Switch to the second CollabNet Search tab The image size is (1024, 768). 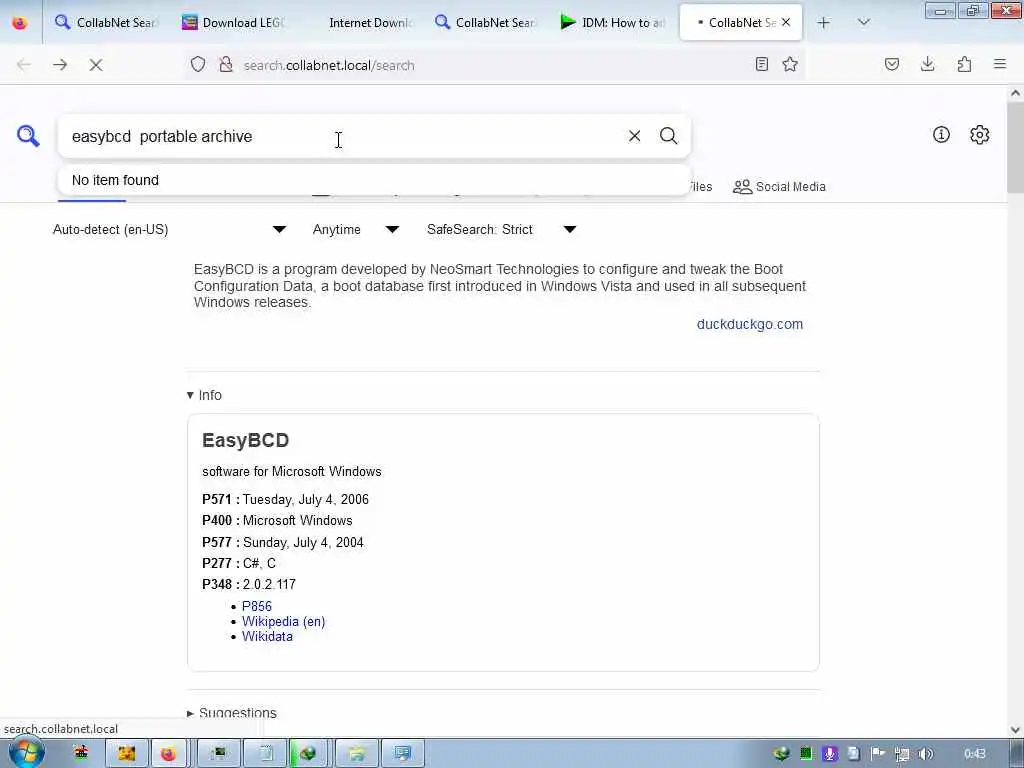486,23
